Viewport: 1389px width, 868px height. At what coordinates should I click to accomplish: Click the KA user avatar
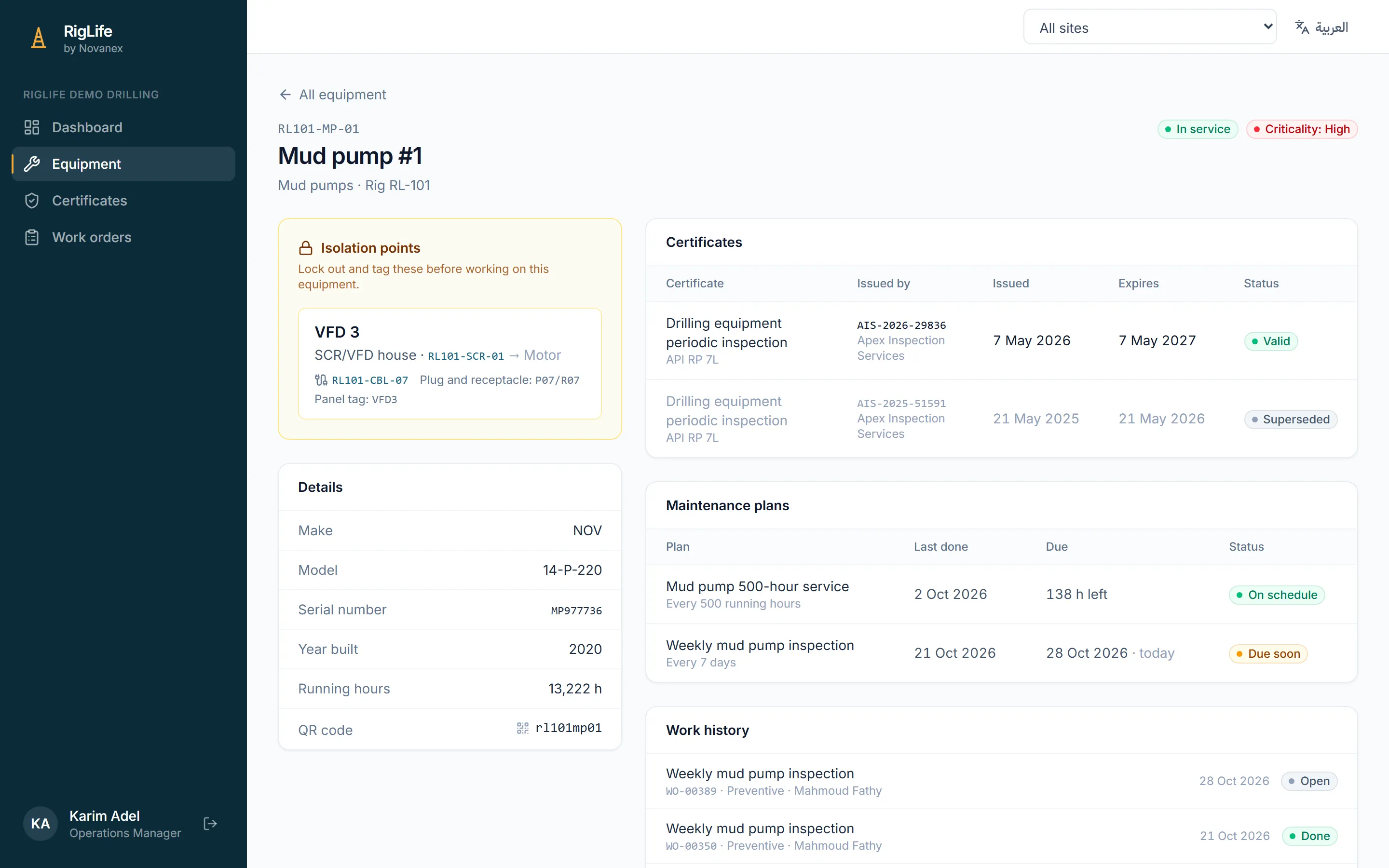(40, 824)
